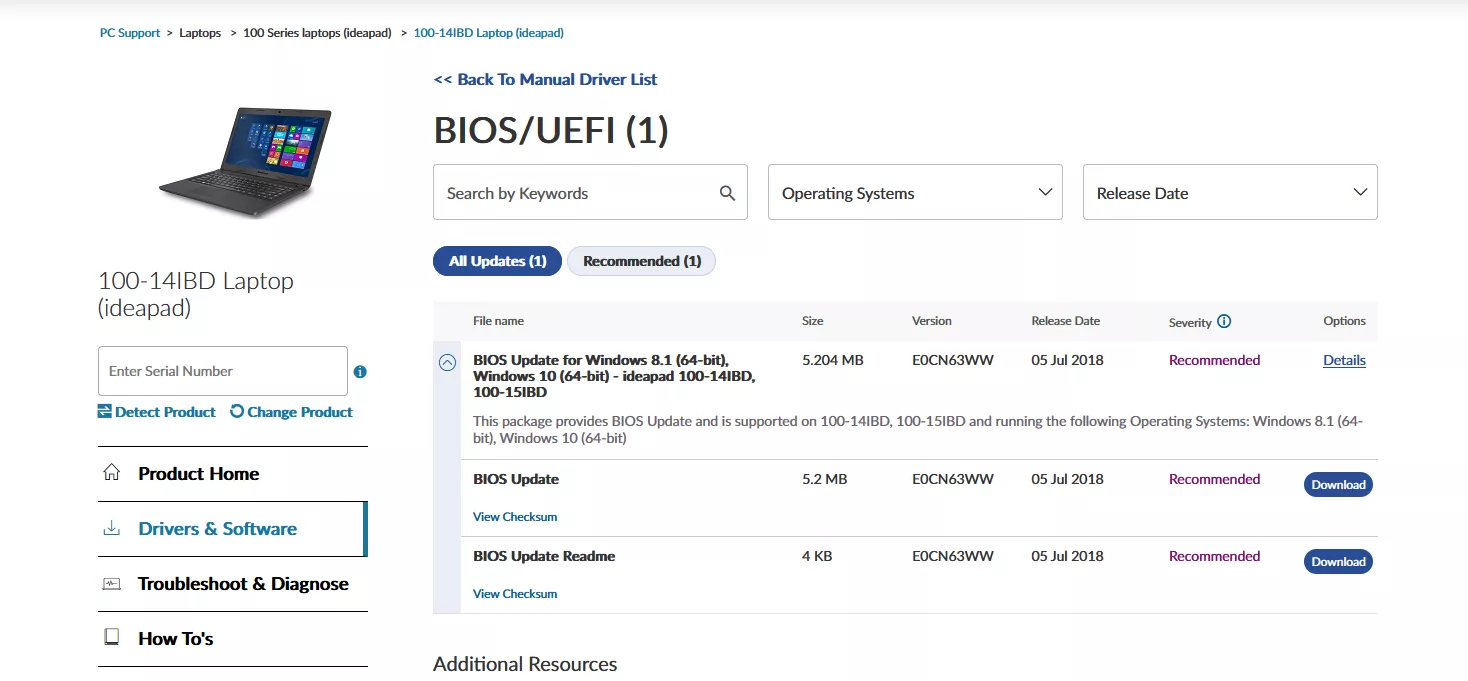Screen dimensions: 1468x681
Task: Open the Details link
Action: pyautogui.click(x=1344, y=361)
